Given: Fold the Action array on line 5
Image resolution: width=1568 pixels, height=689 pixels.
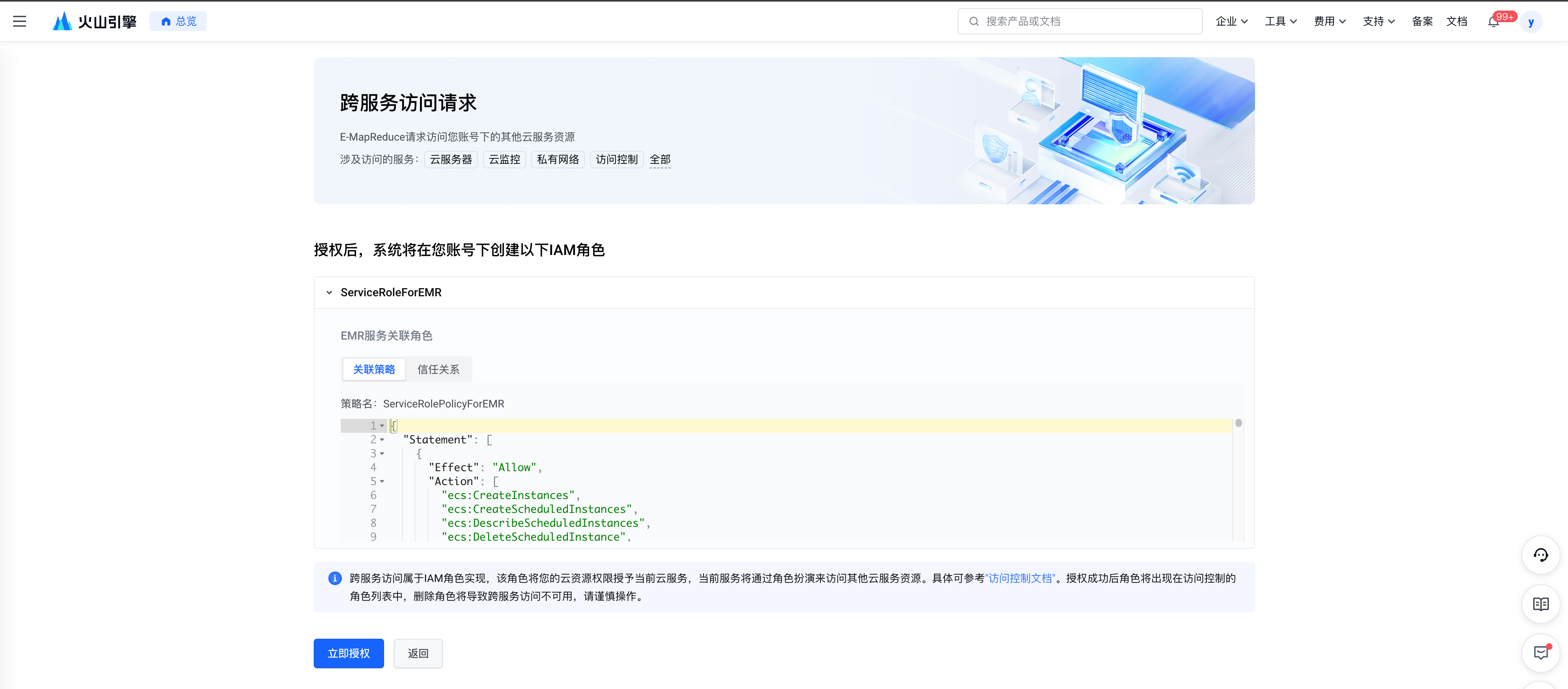Looking at the screenshot, I should (382, 481).
